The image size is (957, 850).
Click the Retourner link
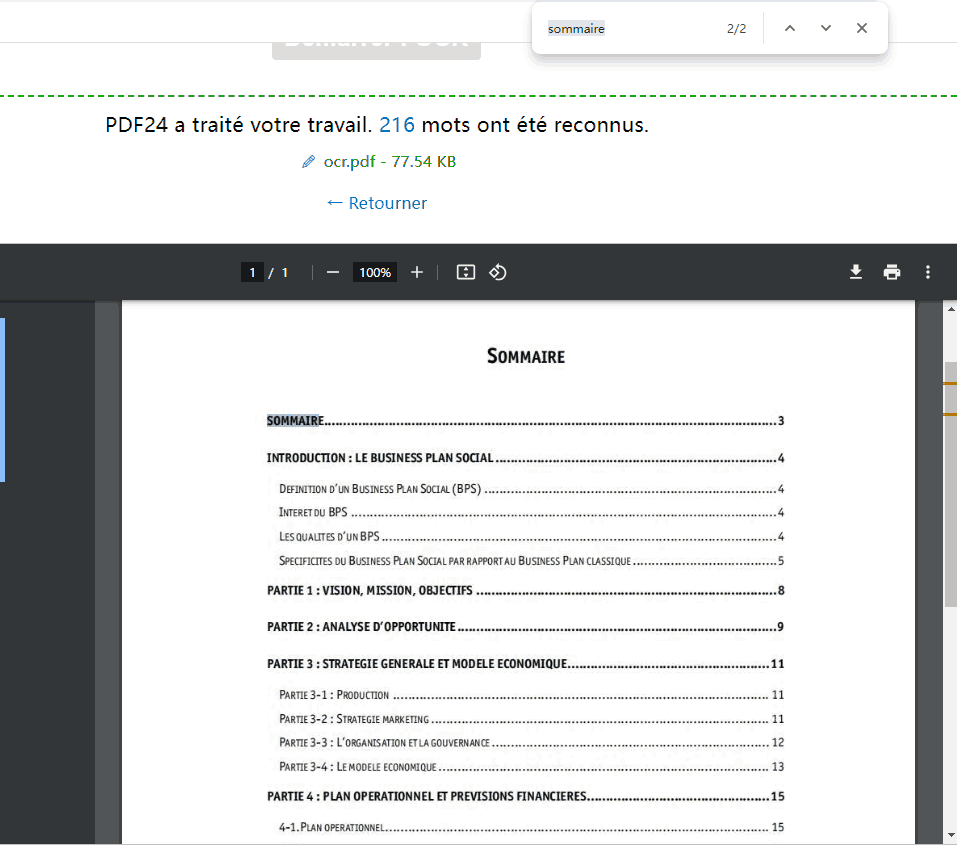pyautogui.click(x=377, y=203)
